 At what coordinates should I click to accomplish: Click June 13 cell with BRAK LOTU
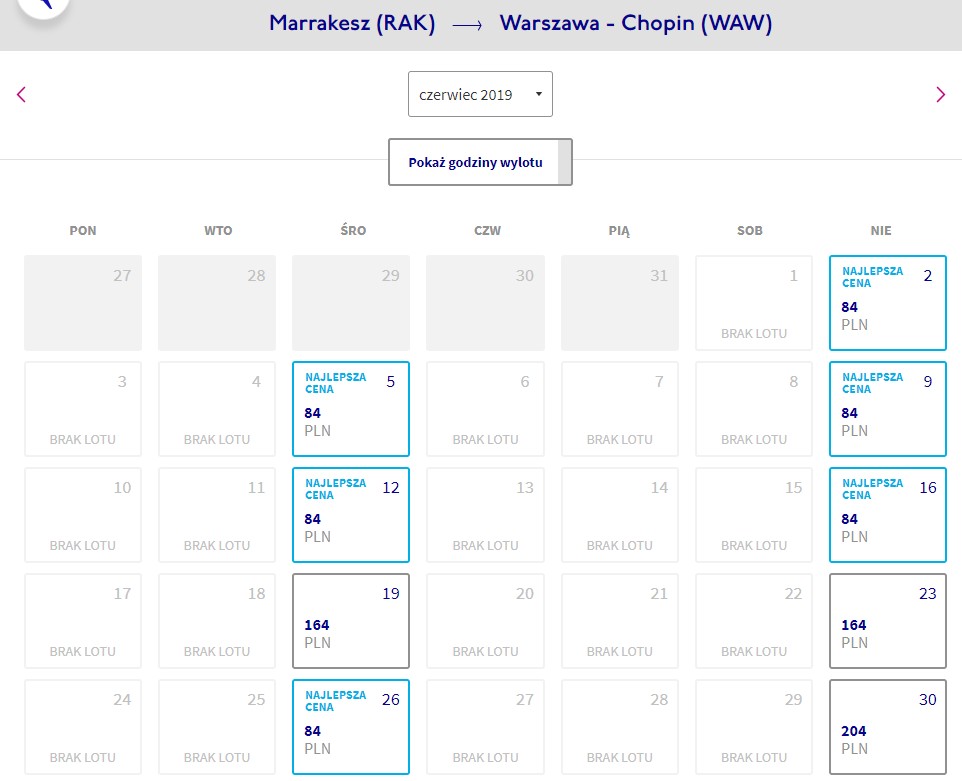[x=485, y=515]
